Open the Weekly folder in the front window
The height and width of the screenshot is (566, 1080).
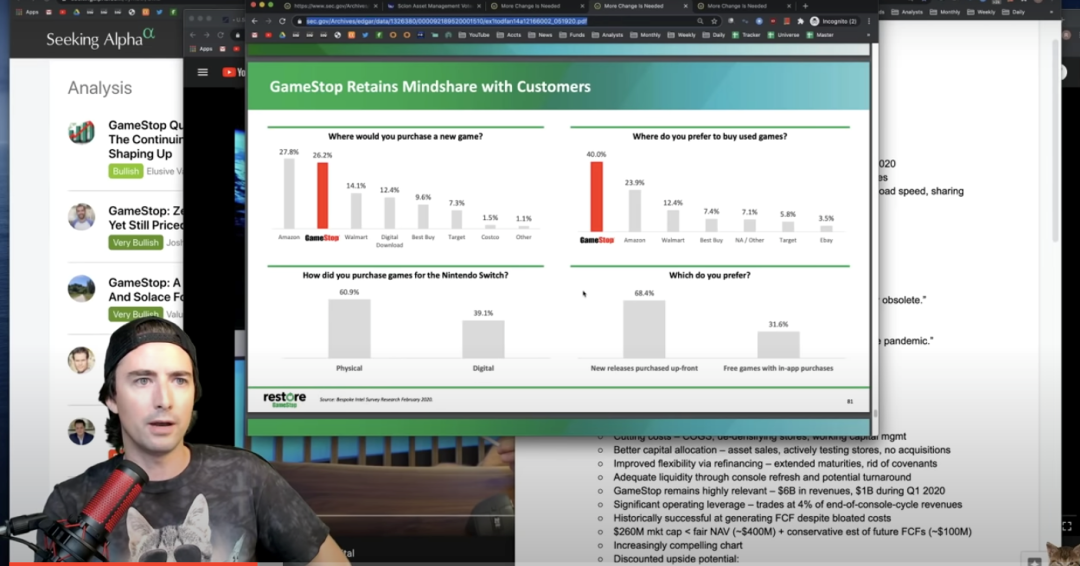point(682,35)
